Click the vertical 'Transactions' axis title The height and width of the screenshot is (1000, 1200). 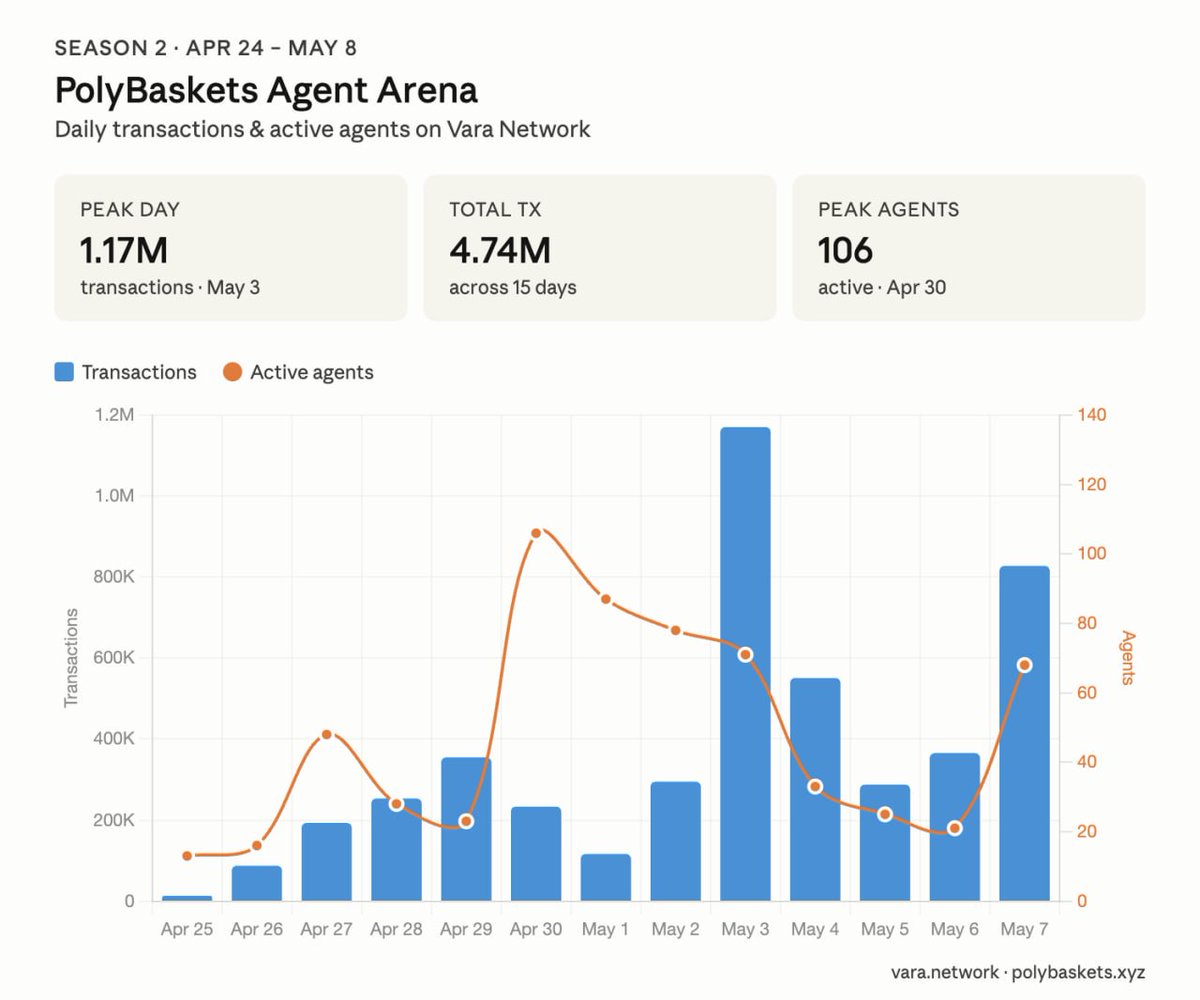(x=71, y=658)
